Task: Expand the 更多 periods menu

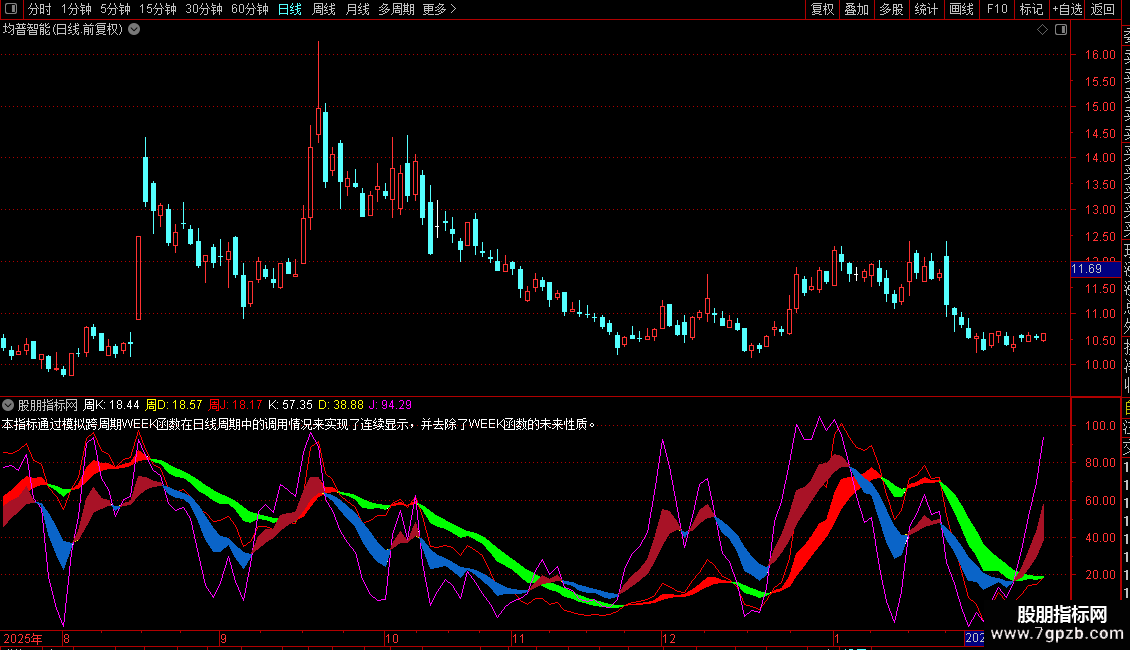Action: pos(440,9)
